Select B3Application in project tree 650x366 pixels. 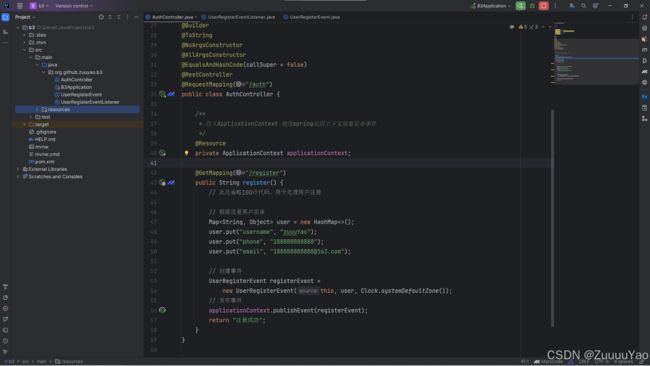[73, 87]
